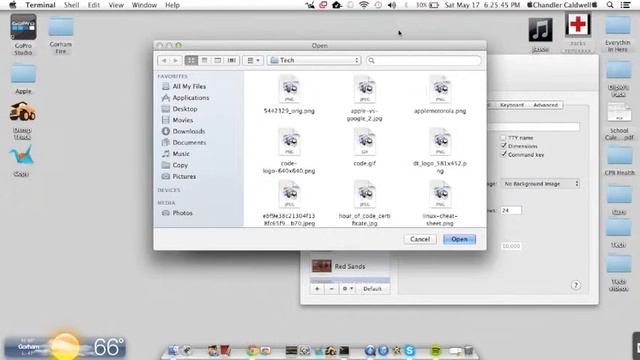
Task: Select Pictures in the sidebar
Action: [179, 177]
